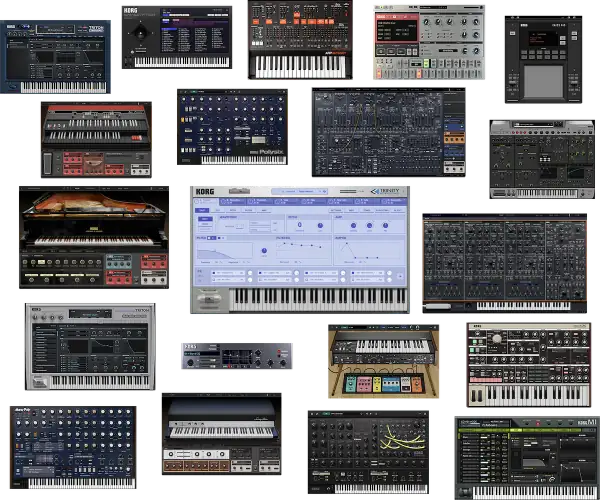The height and width of the screenshot is (500, 600).
Task: Open the four-panel PS-3300 screenshot
Action: tap(505, 263)
